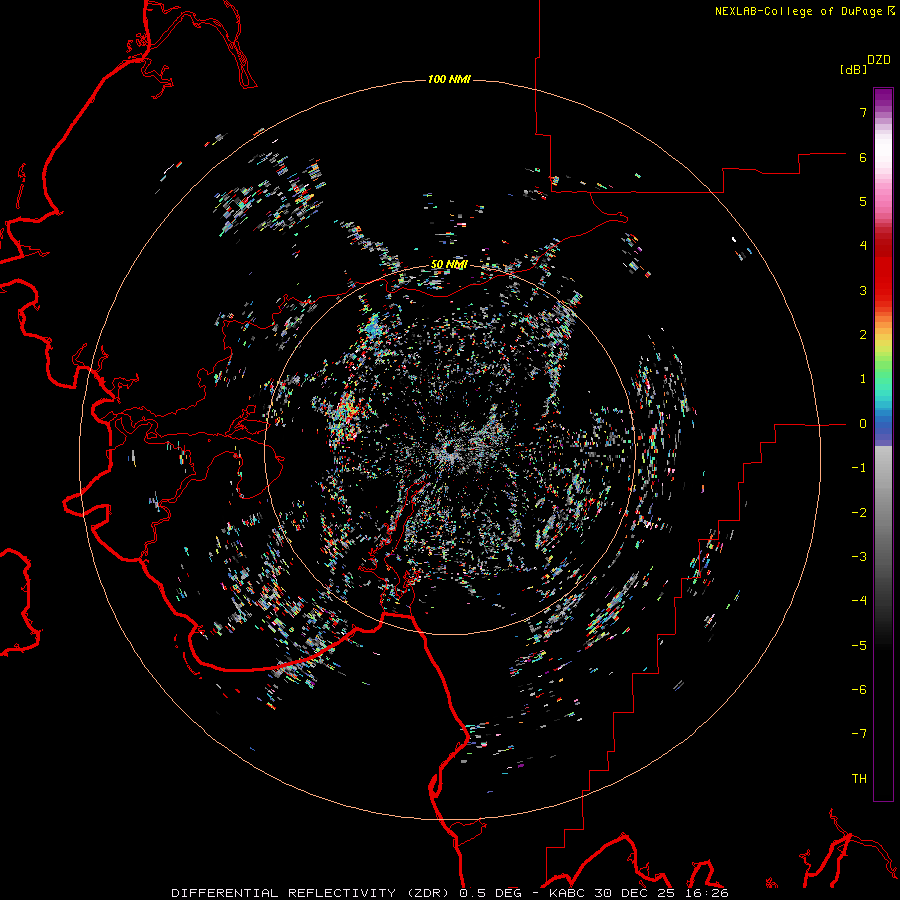The width and height of the screenshot is (900, 900).
Task: Click the NEXLAB-College of DuPage label
Action: [x=804, y=11]
